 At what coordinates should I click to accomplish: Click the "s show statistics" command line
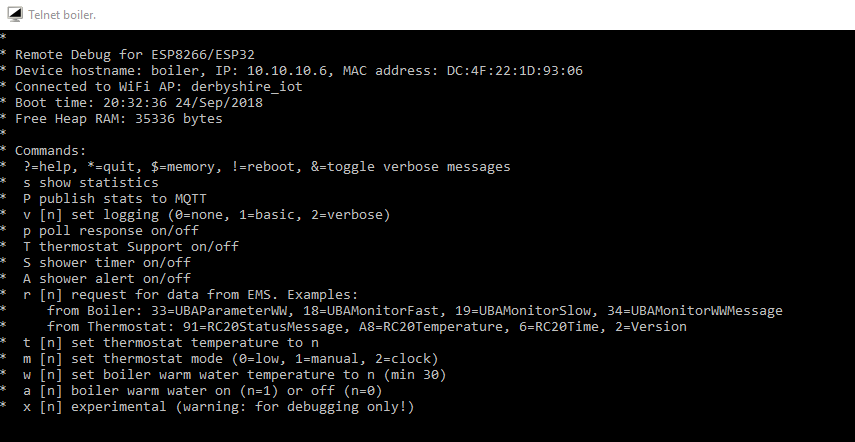point(91,182)
